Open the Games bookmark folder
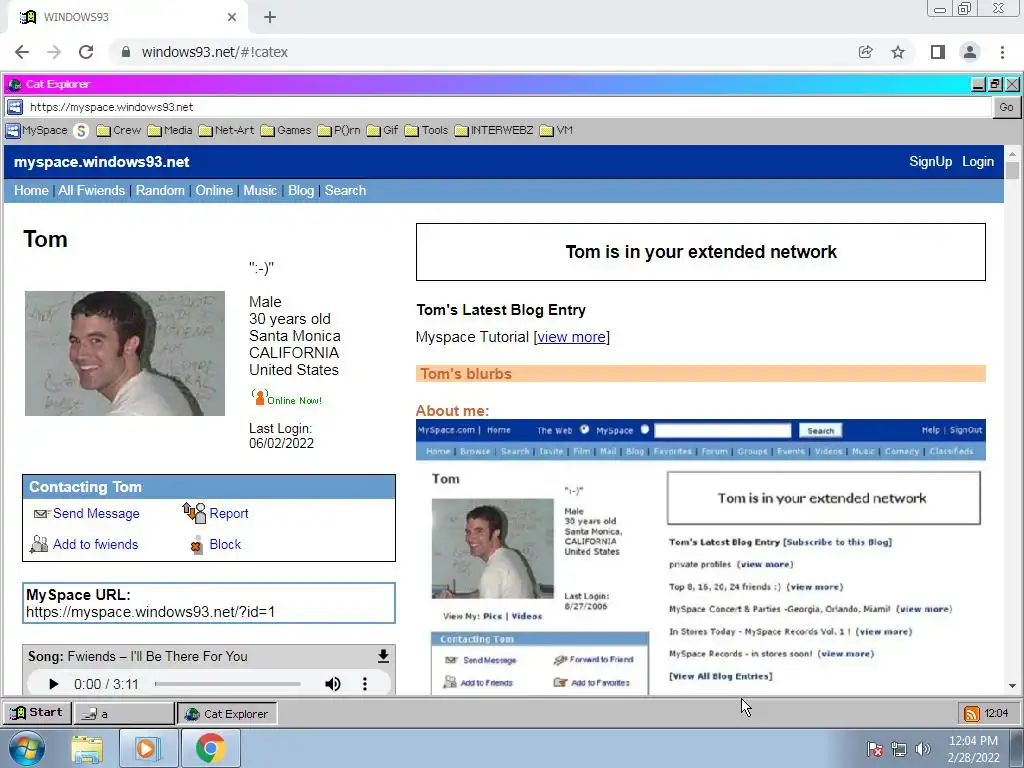Image resolution: width=1024 pixels, height=768 pixels. (286, 131)
